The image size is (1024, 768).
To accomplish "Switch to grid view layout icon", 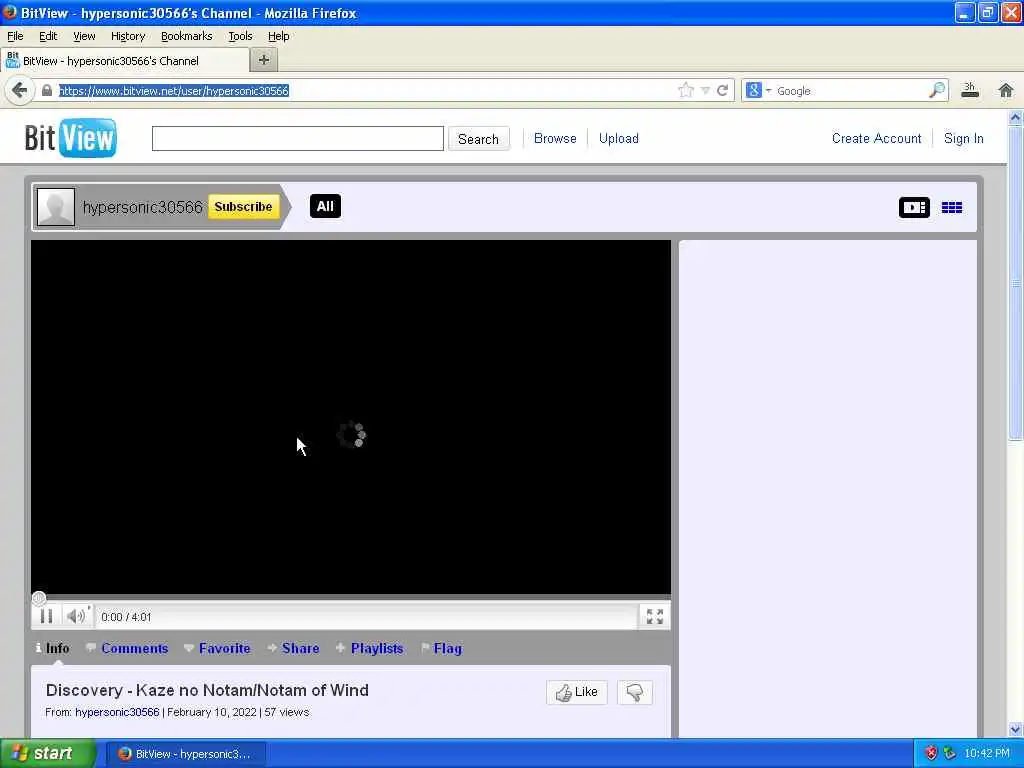I will [x=952, y=207].
